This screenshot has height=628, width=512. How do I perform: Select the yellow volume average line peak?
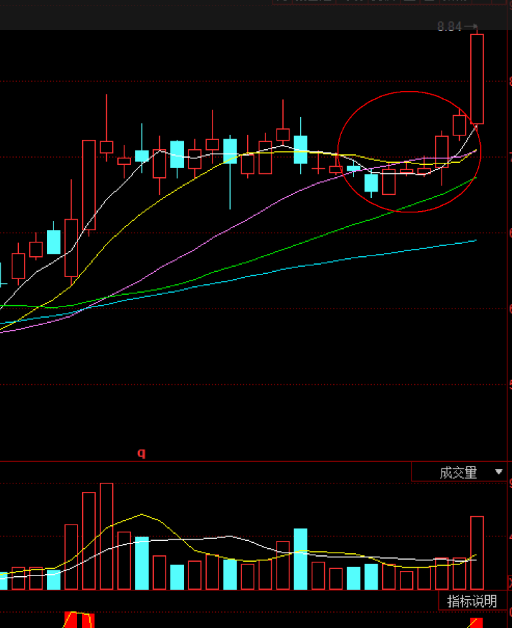pos(141,514)
